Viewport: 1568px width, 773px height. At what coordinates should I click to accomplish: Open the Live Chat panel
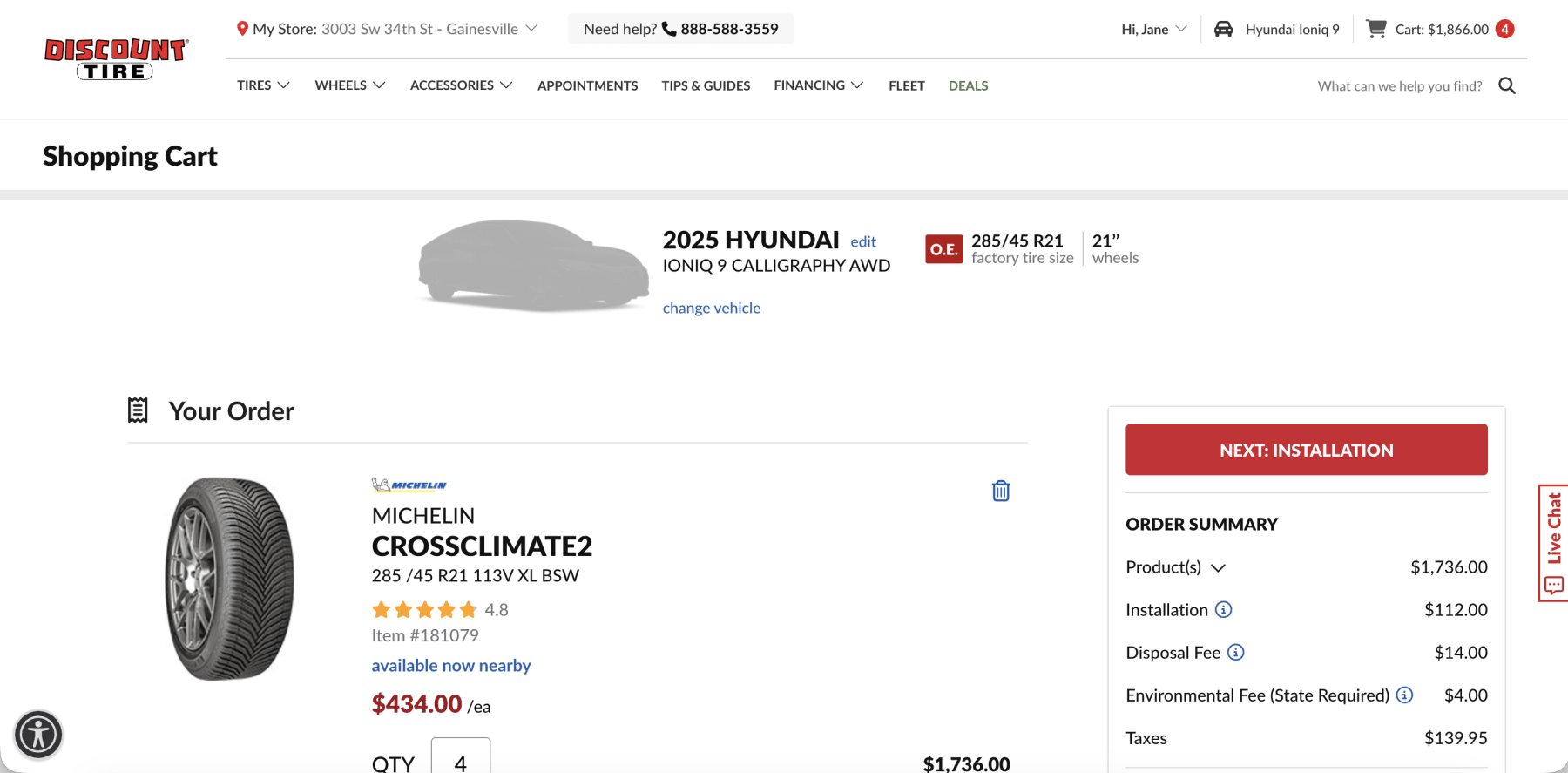coord(1553,540)
